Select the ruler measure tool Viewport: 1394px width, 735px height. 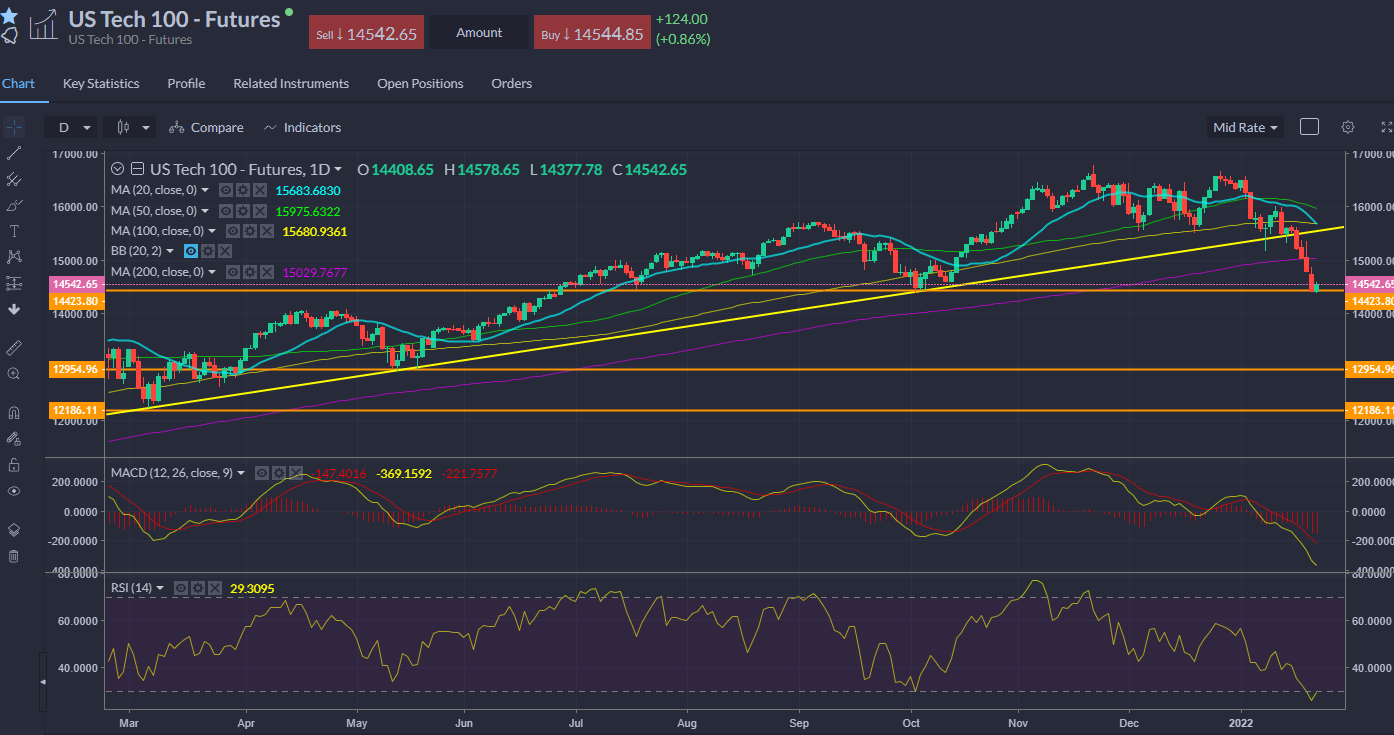(x=14, y=347)
